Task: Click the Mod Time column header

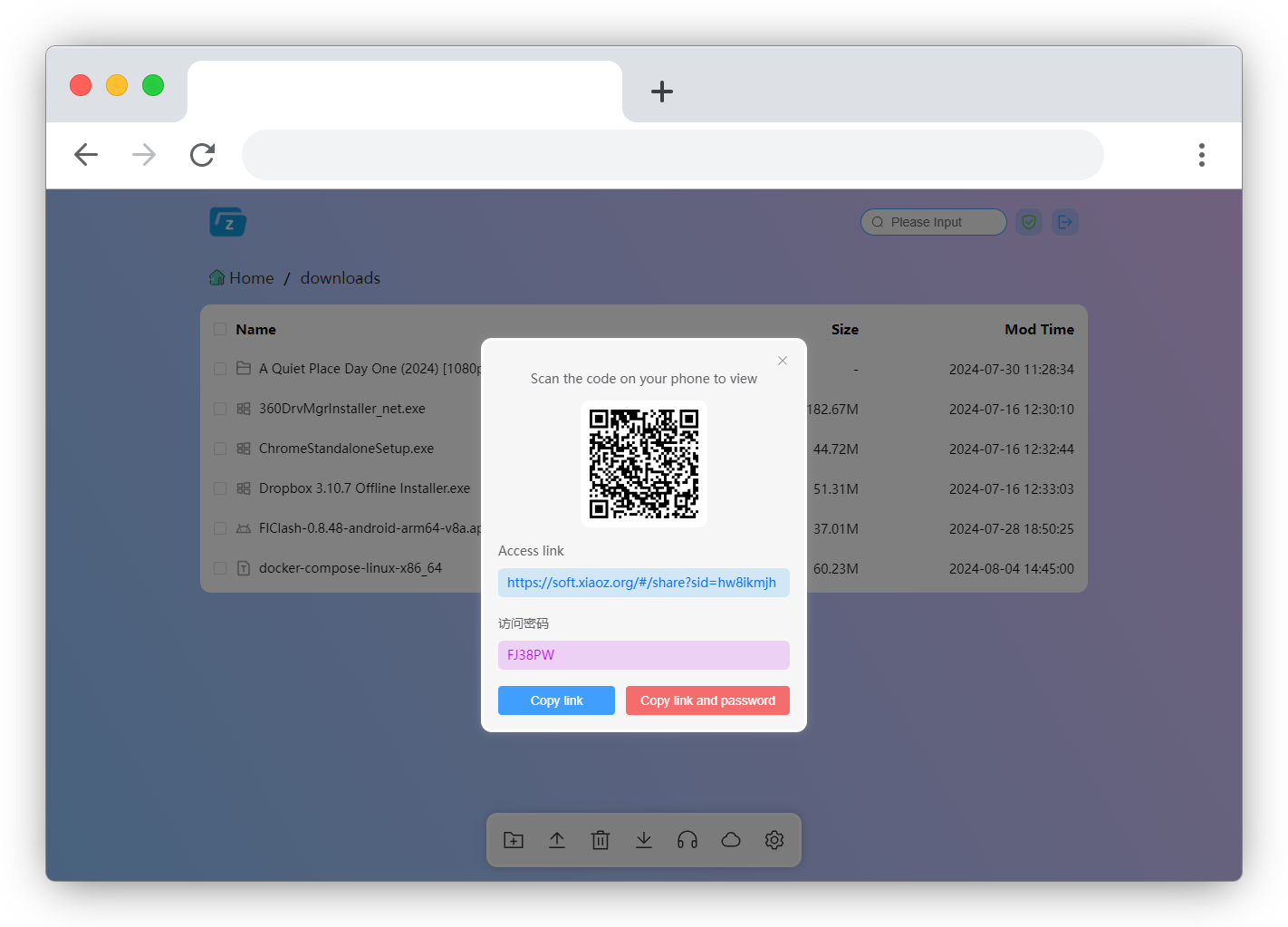Action: 1040,330
